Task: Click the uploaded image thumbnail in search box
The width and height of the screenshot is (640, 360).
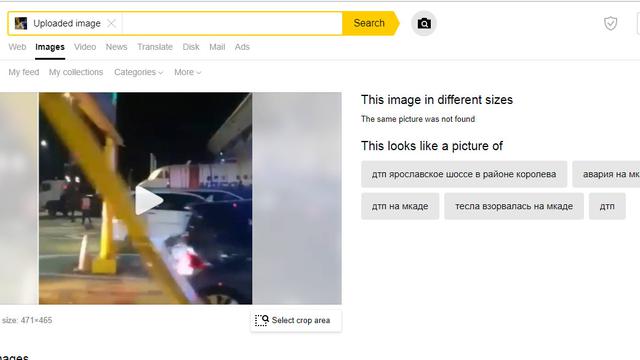Action: (21, 23)
